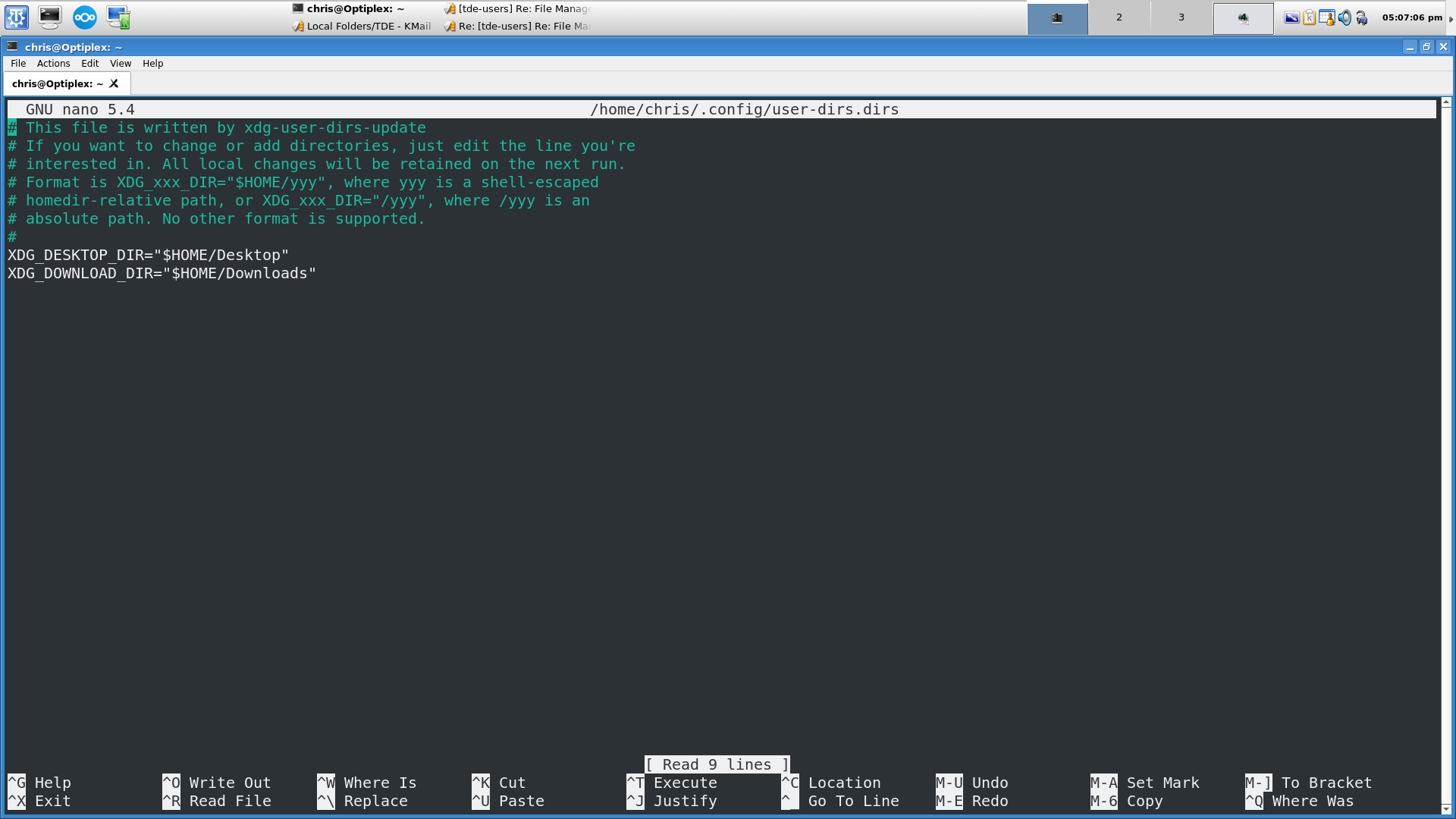
Task: Click the ^Q Where Was shortcut label
Action: click(1300, 802)
